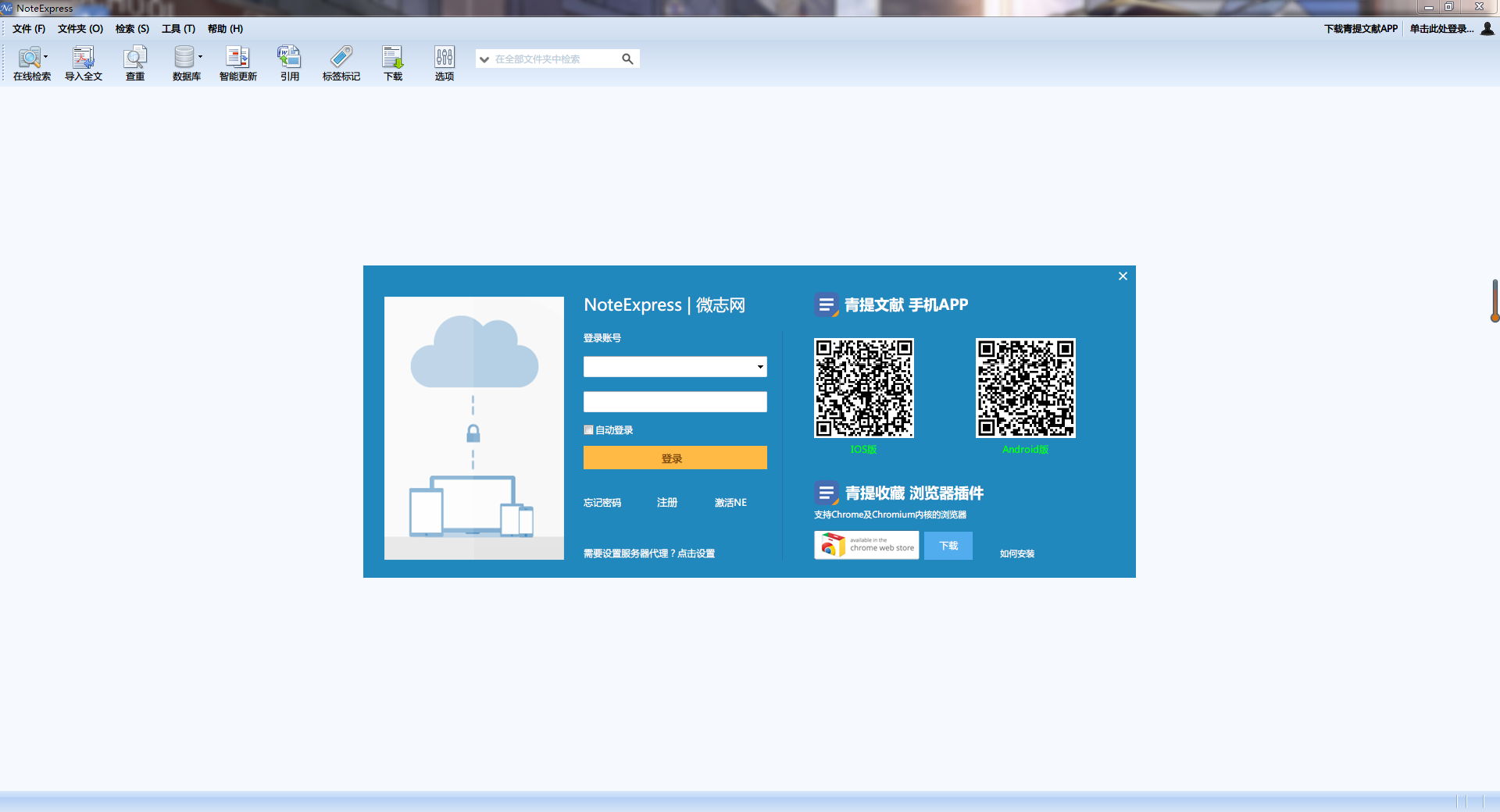1500x812 pixels.
Task: Click the Android版 QR code image
Action: click(1025, 388)
